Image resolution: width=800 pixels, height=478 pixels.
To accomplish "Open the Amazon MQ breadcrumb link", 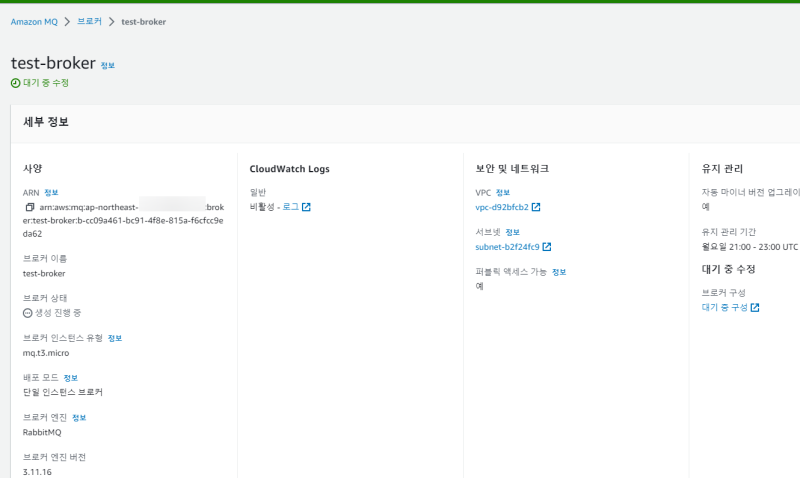I will coord(34,22).
